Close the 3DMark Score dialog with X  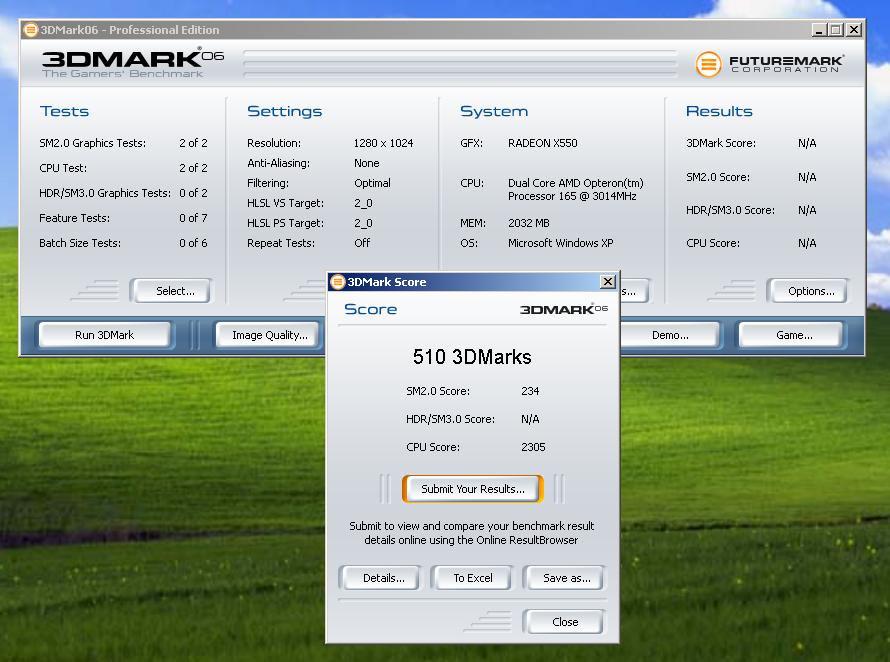608,282
